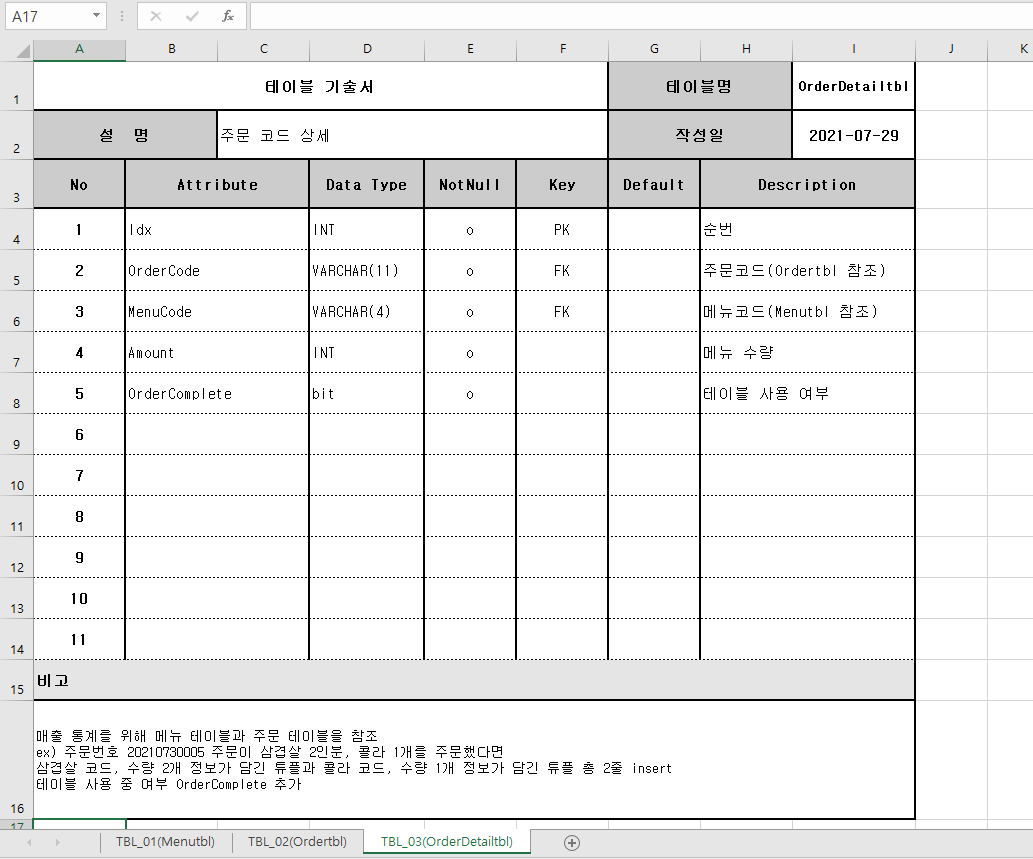Click column header E (NotNull column)
Viewport: 1033px width, 859px height.
pyautogui.click(x=469, y=48)
